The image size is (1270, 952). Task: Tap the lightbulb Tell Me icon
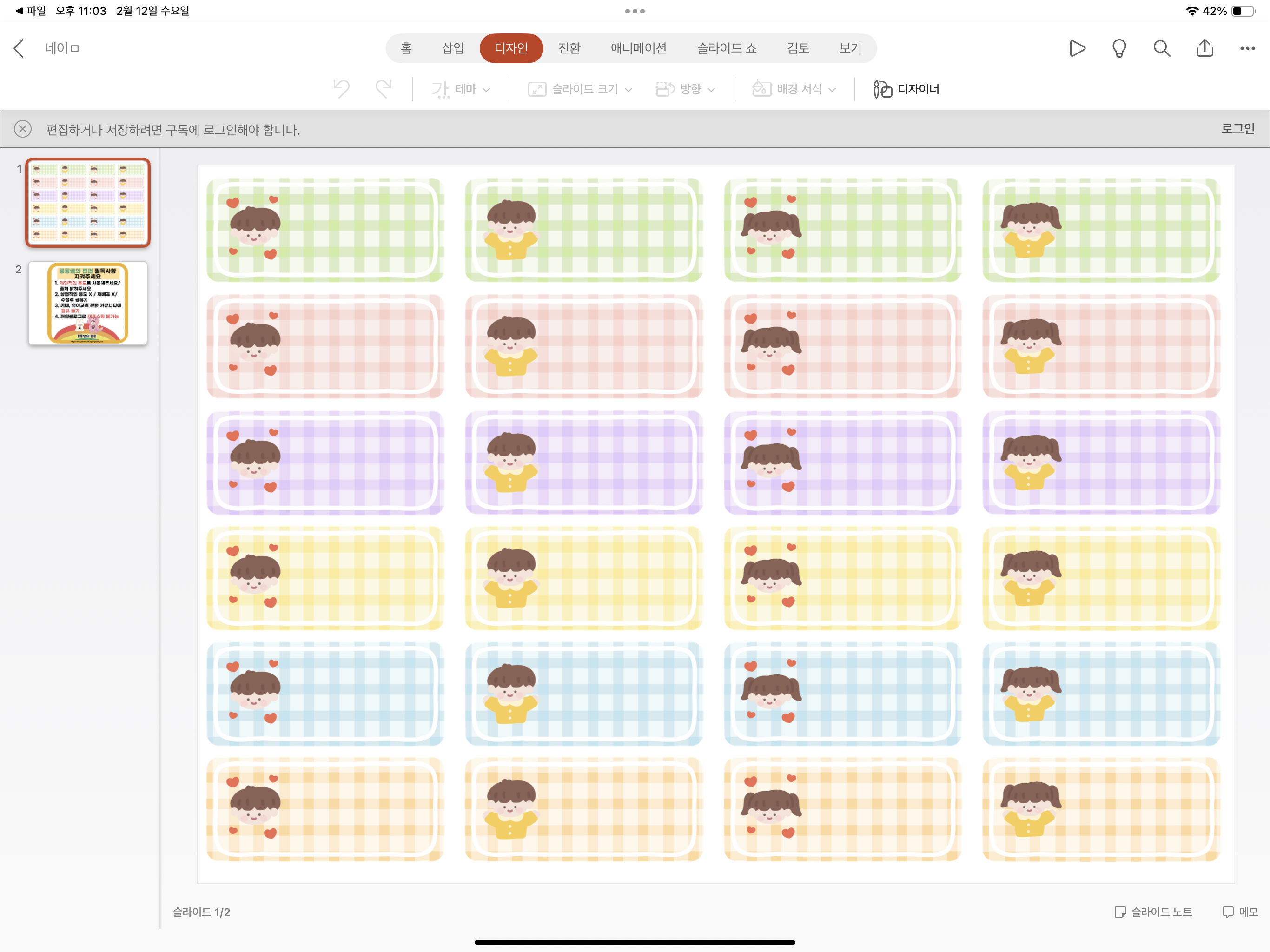(x=1119, y=48)
